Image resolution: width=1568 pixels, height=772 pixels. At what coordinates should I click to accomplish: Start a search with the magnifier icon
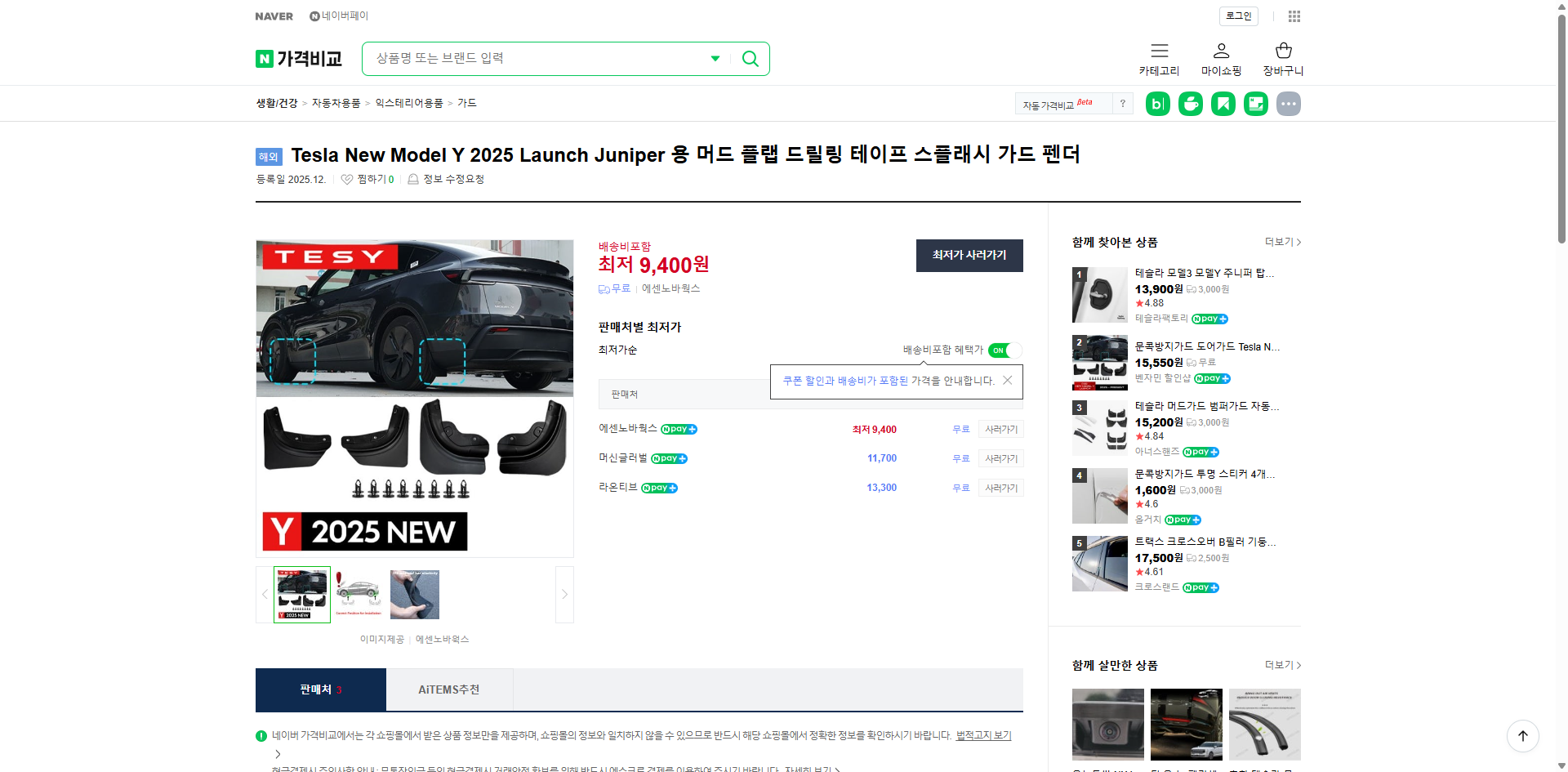pyautogui.click(x=749, y=58)
